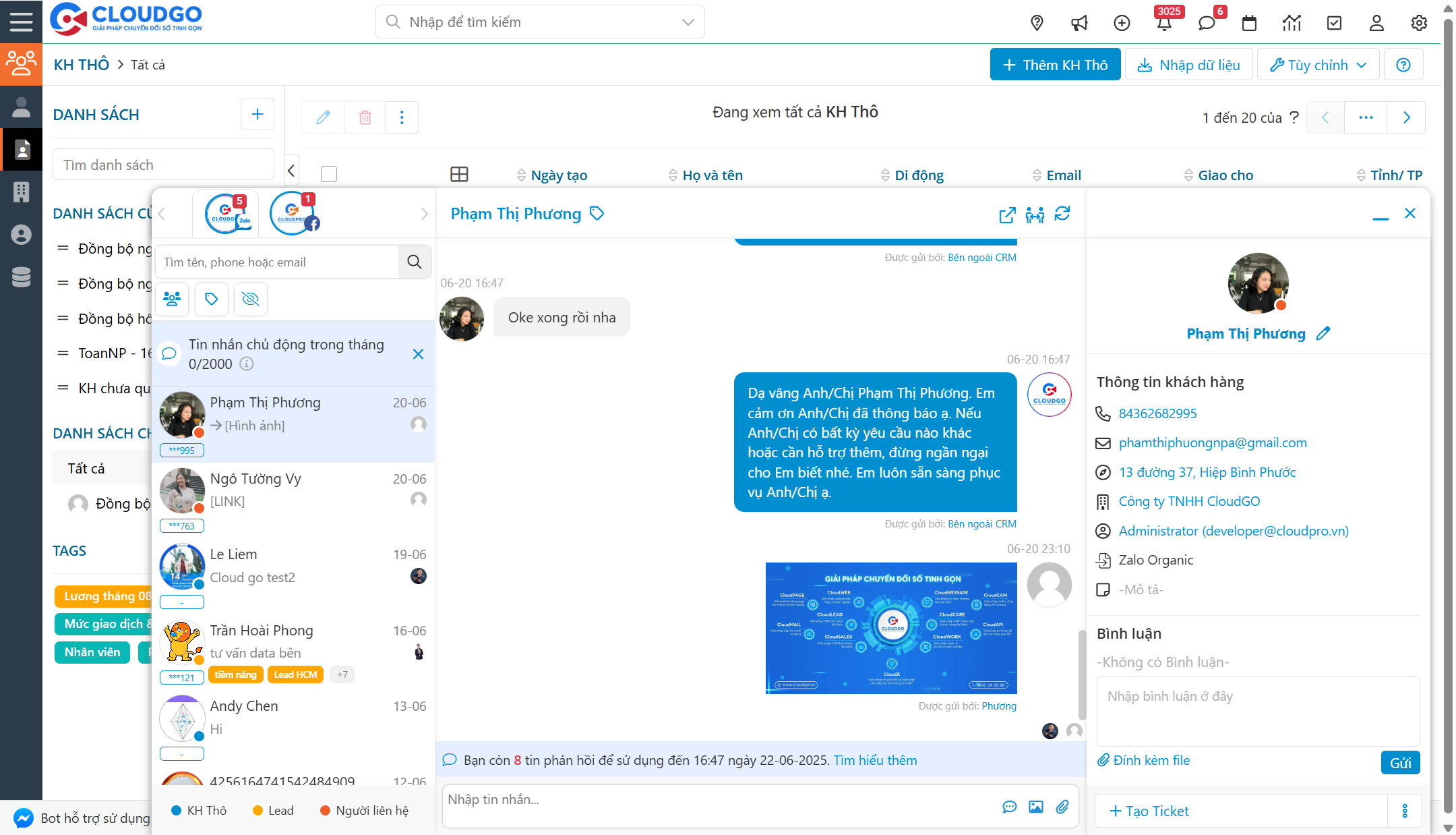Edit customer name via the pencil icon
Screen dimensions: 1456x835
click(1323, 333)
